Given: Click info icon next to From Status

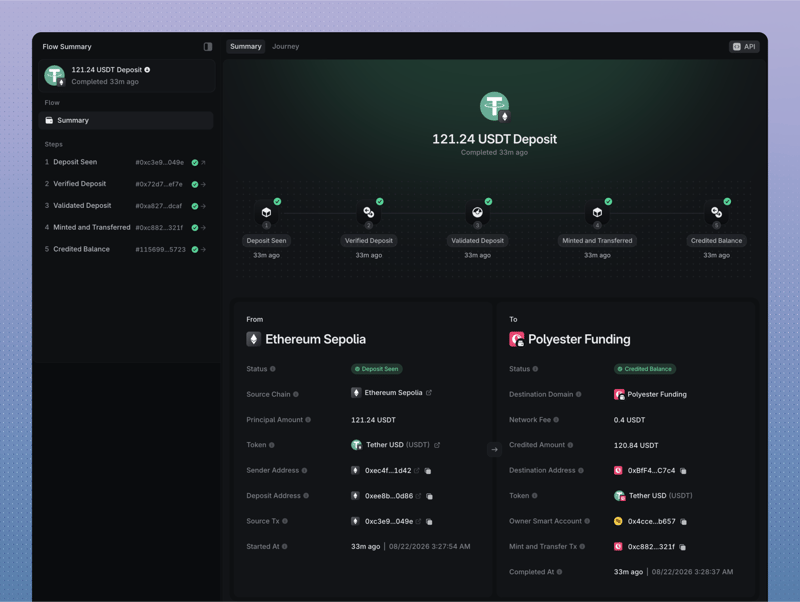Looking at the screenshot, I should tap(272, 369).
